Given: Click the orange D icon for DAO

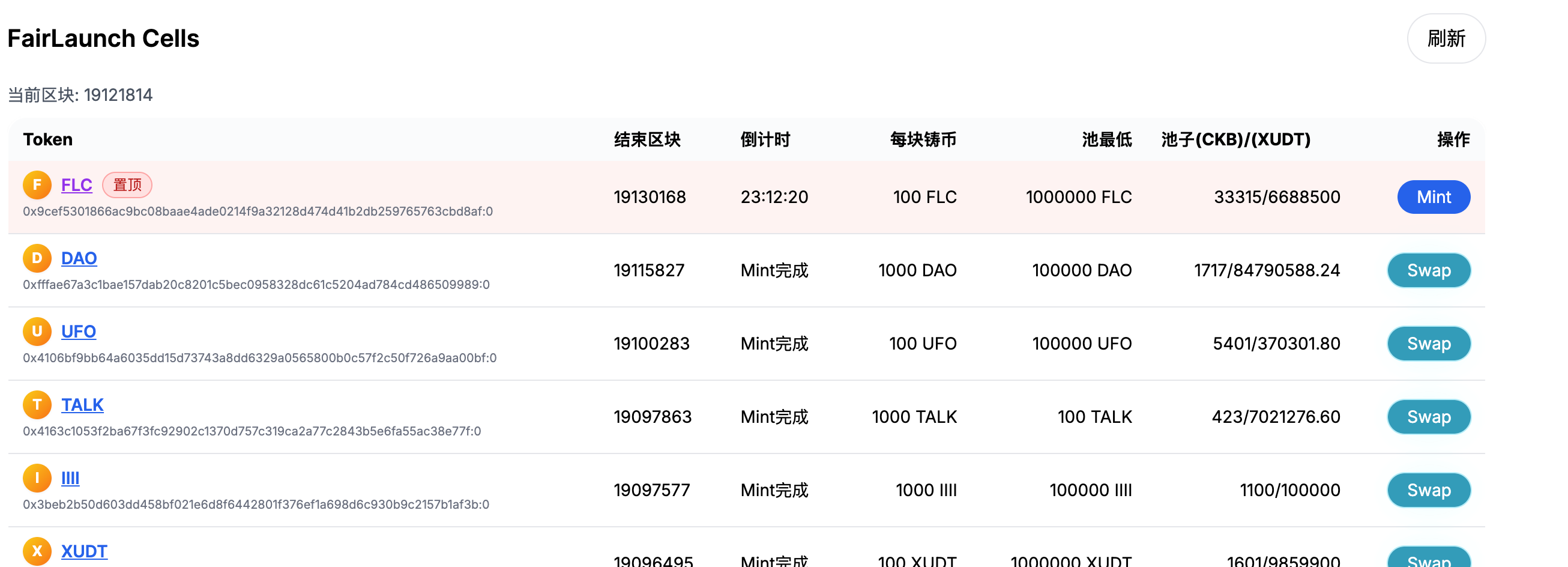Looking at the screenshot, I should coord(37,258).
